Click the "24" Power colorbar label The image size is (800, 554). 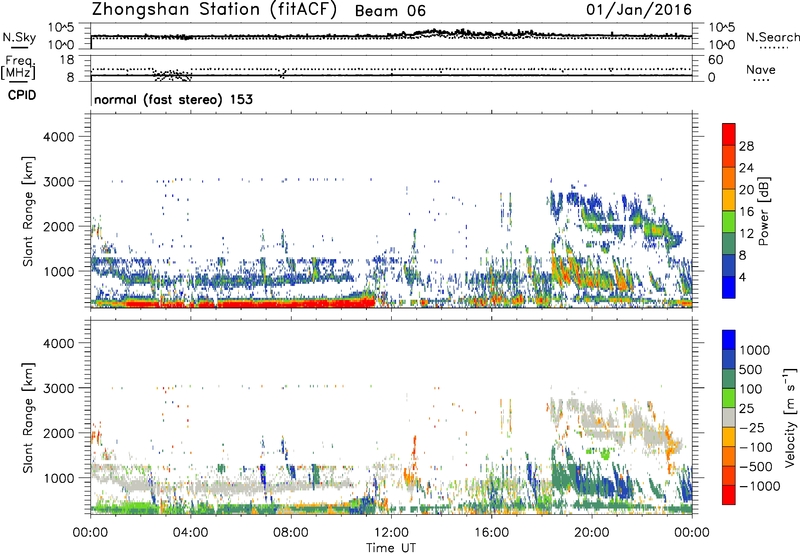746,168
